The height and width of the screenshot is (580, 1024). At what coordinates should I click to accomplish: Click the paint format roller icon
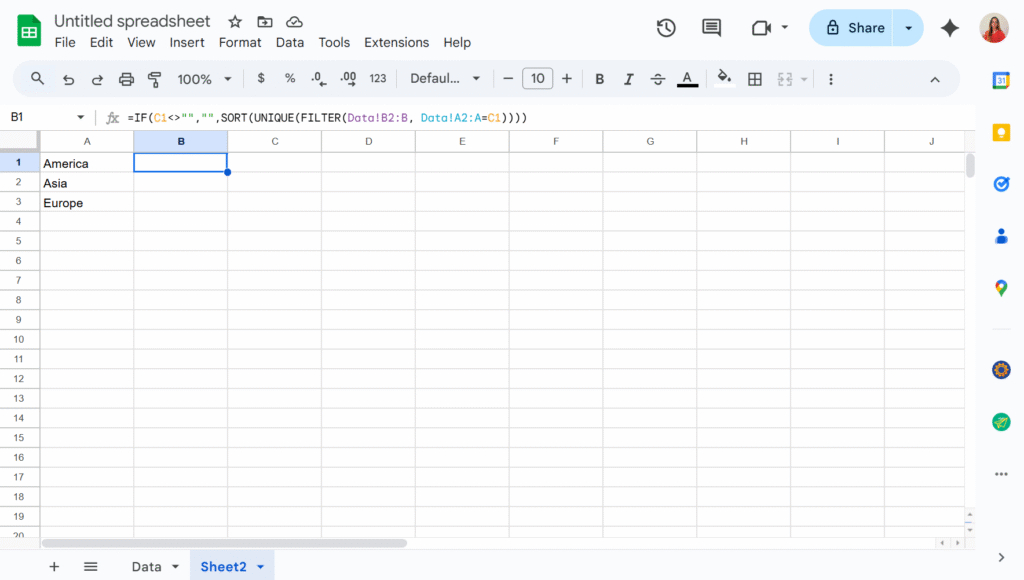pyautogui.click(x=155, y=79)
